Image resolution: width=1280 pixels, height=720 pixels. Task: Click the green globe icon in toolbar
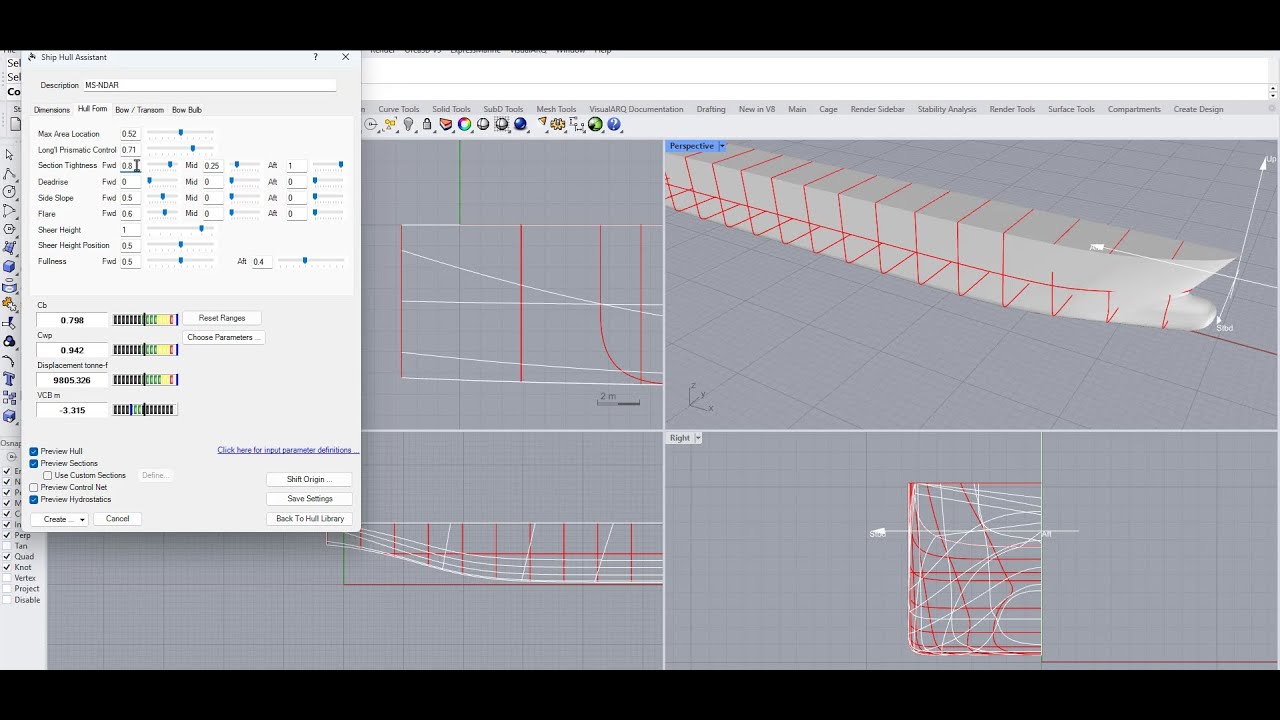point(596,125)
